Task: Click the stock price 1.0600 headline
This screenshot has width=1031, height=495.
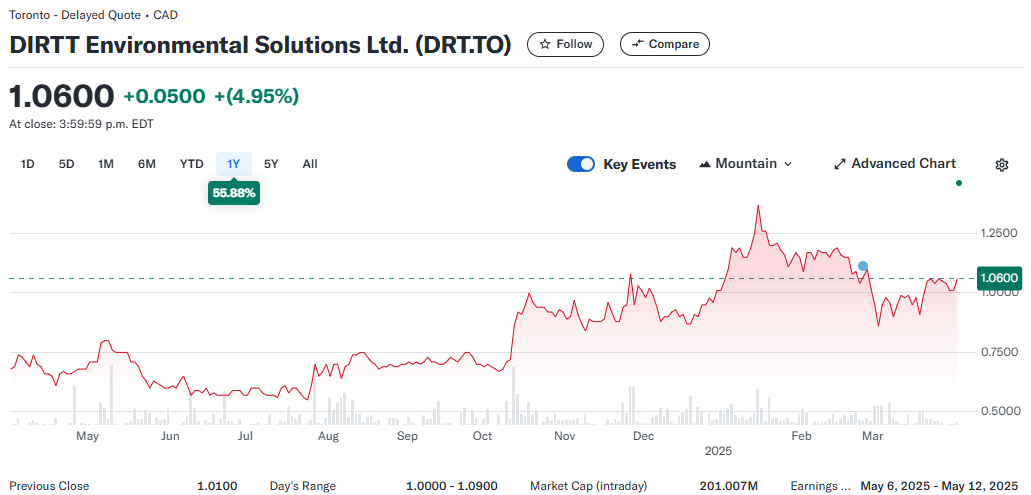Action: coord(62,97)
